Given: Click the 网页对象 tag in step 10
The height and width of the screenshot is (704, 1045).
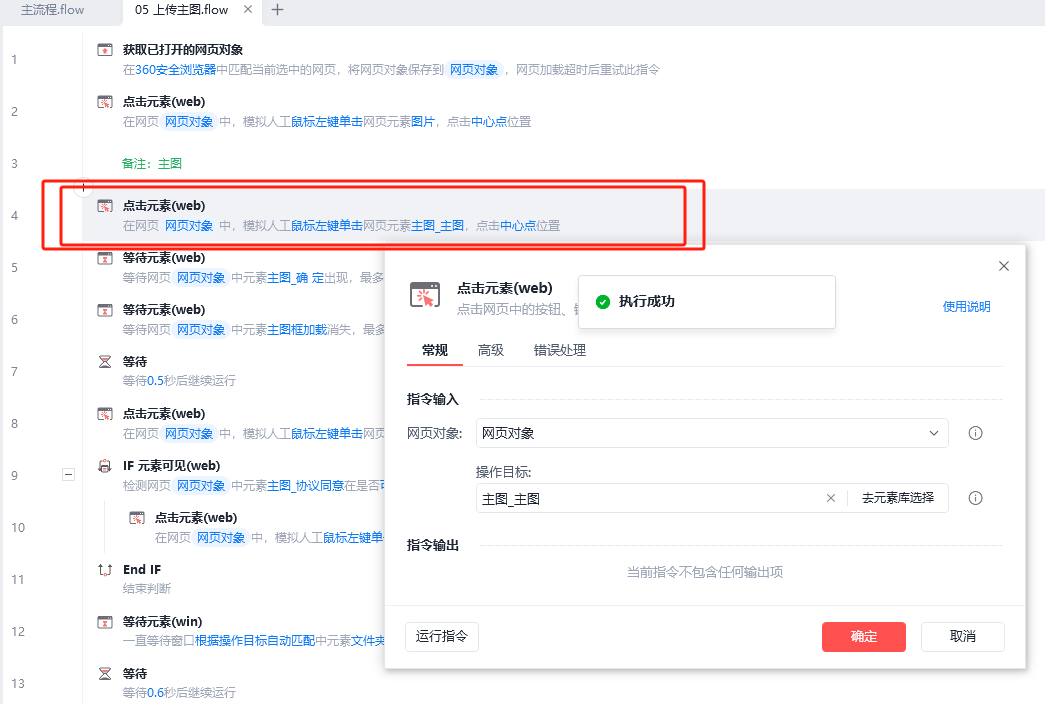Looking at the screenshot, I should (221, 537).
